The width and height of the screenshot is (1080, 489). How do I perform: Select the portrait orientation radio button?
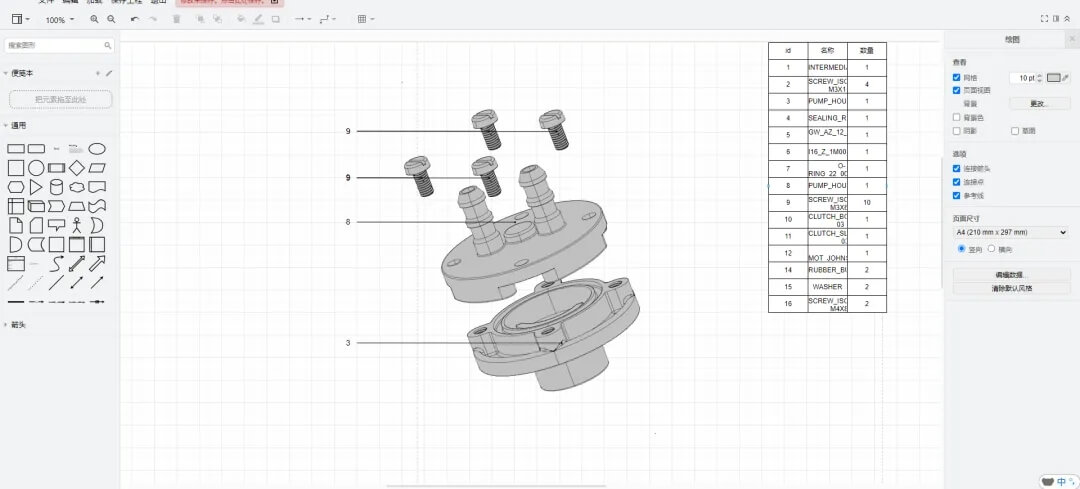962,249
